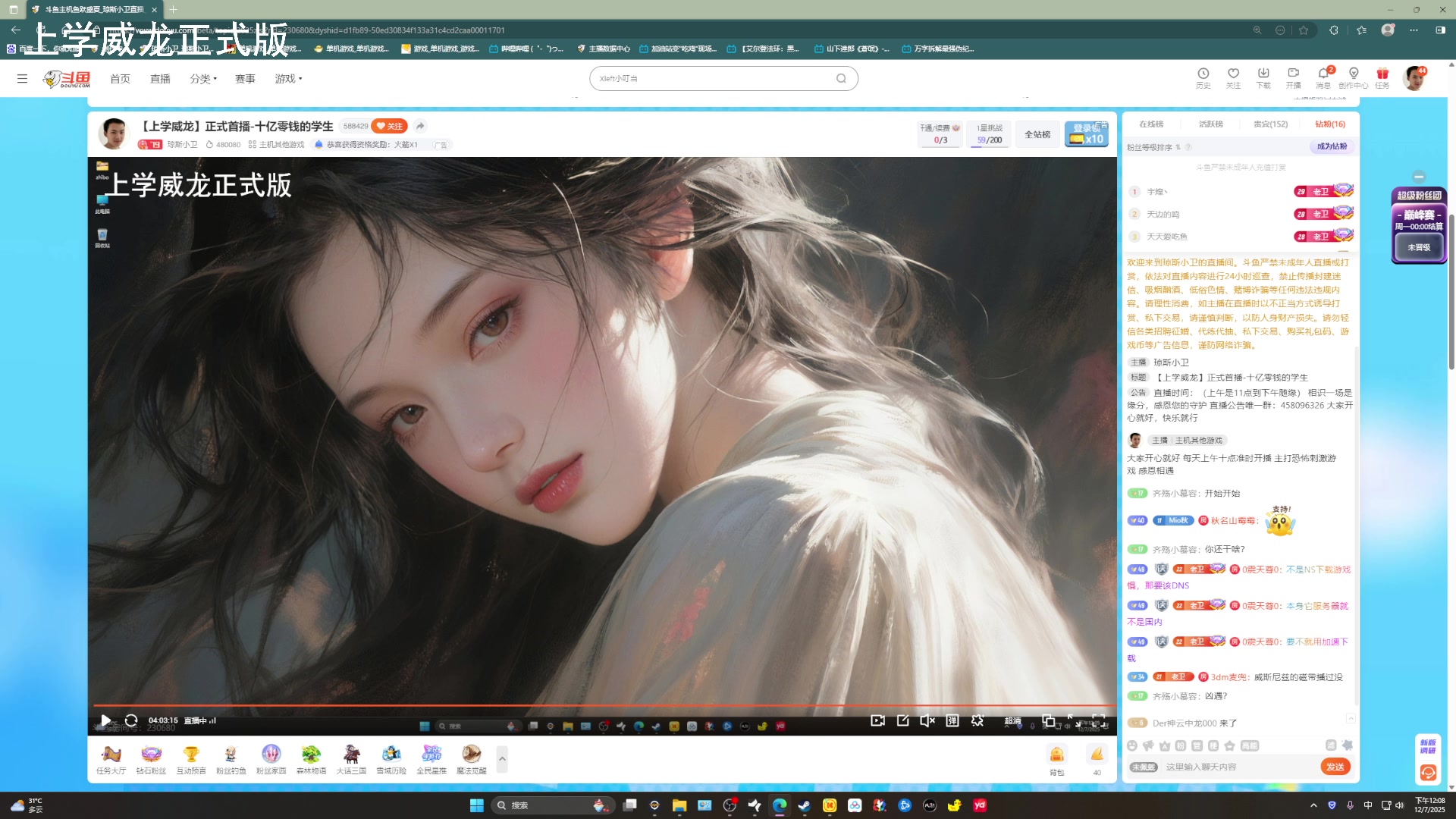
Task: Switch to 在线榜 tab
Action: point(1151,124)
